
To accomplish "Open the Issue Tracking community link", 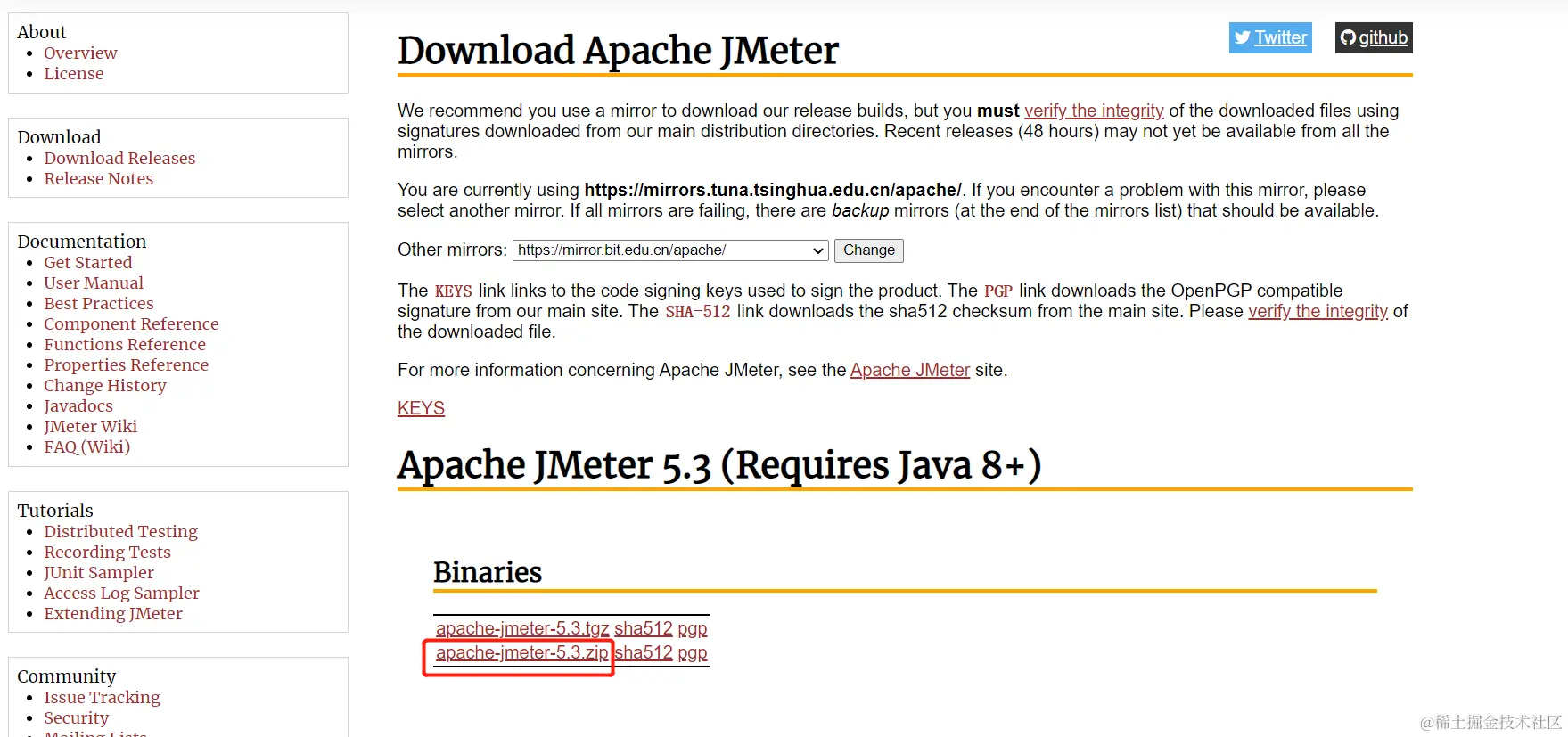I will [x=103, y=697].
